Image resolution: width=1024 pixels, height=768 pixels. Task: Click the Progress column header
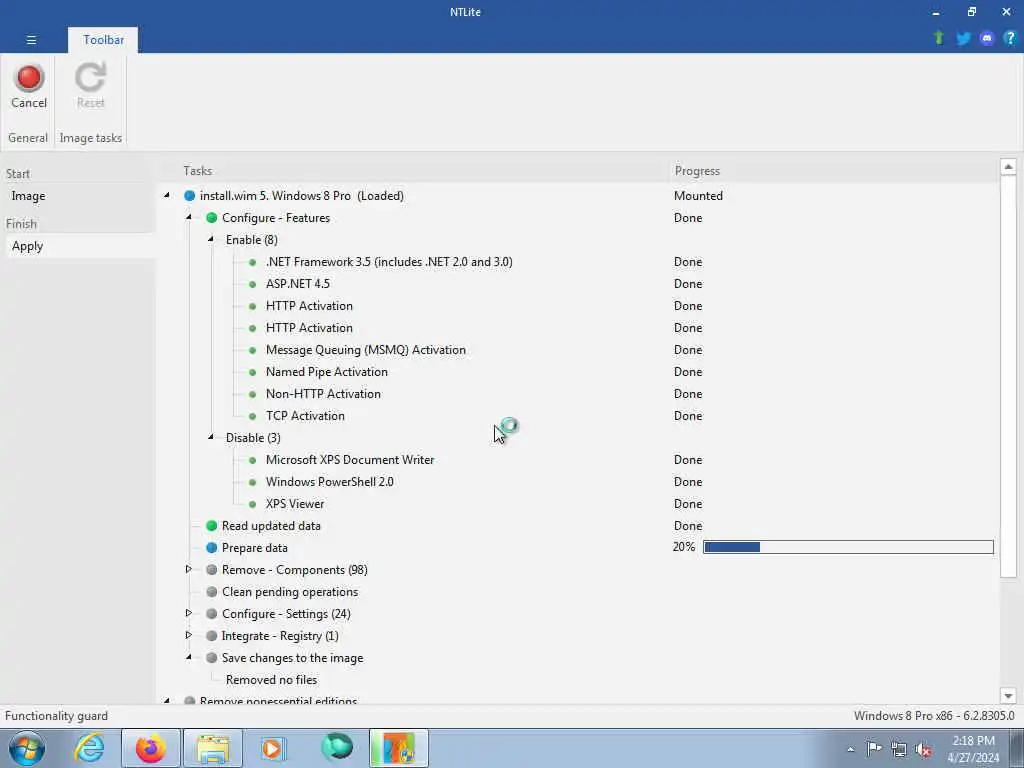(697, 171)
